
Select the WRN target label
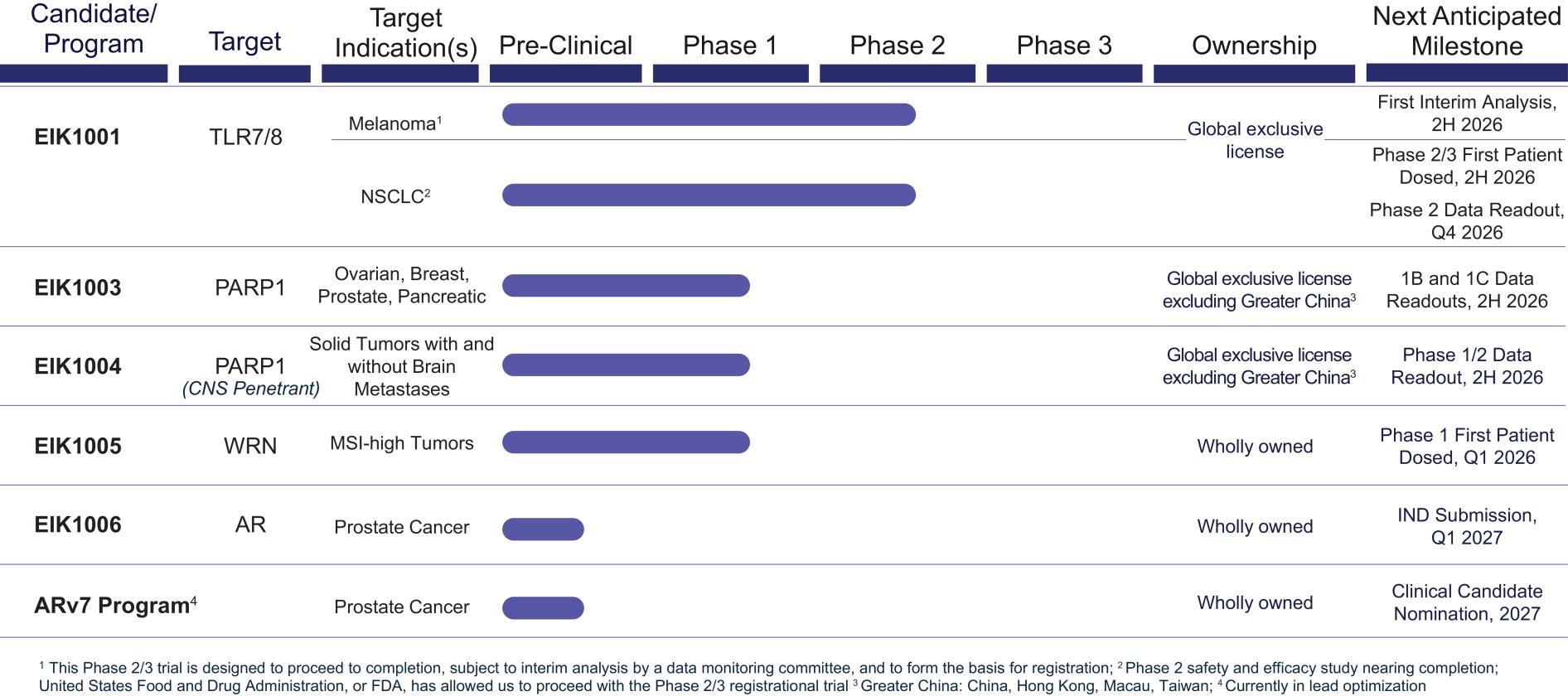click(x=250, y=446)
